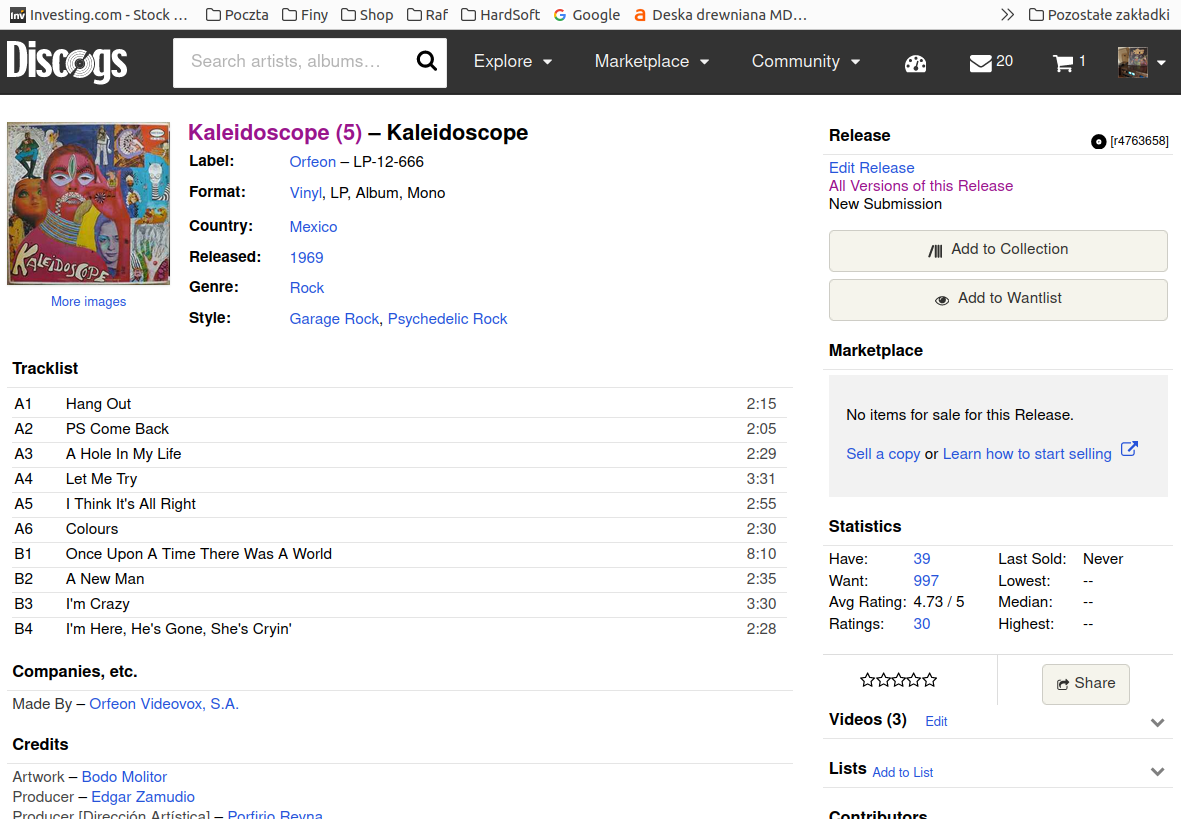Open the messages envelope icon
The image size is (1181, 819).
pos(980,63)
